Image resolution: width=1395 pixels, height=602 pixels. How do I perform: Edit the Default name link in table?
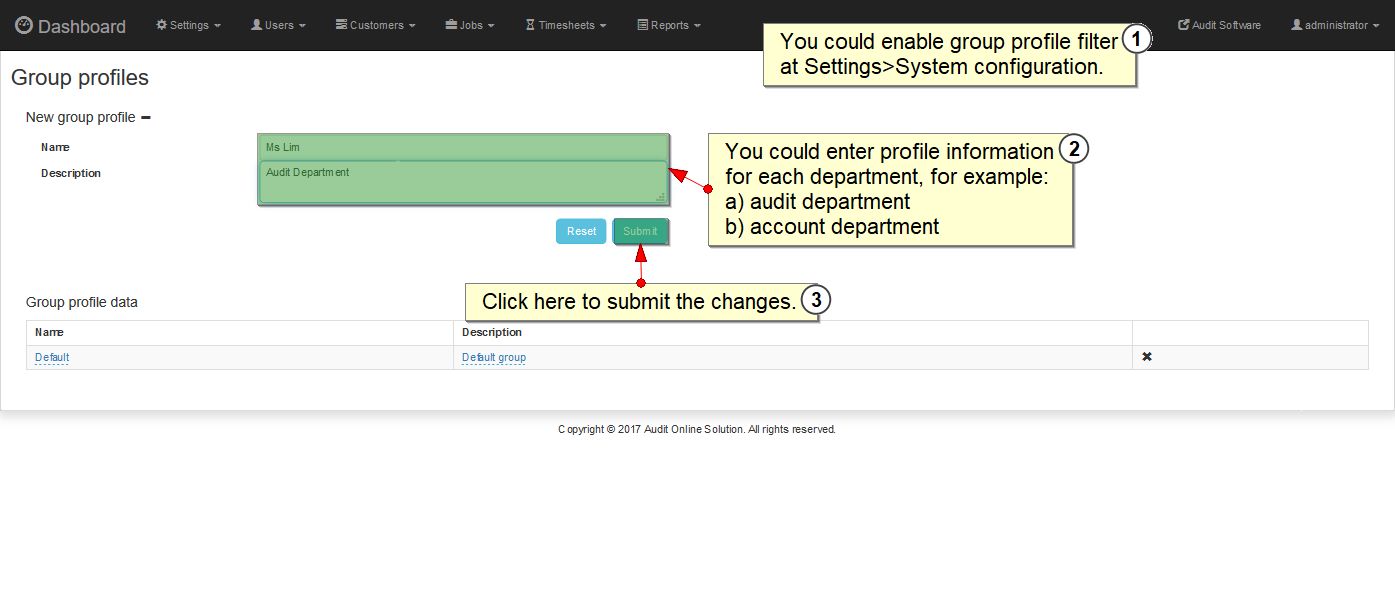52,358
